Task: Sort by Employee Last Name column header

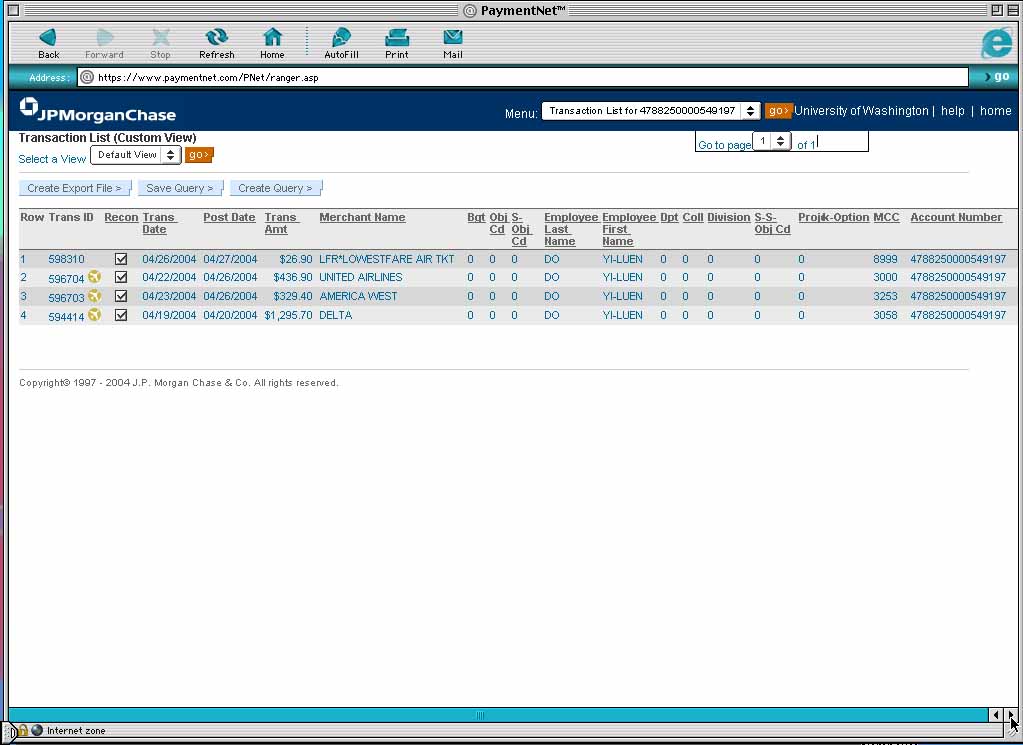Action: pos(570,229)
